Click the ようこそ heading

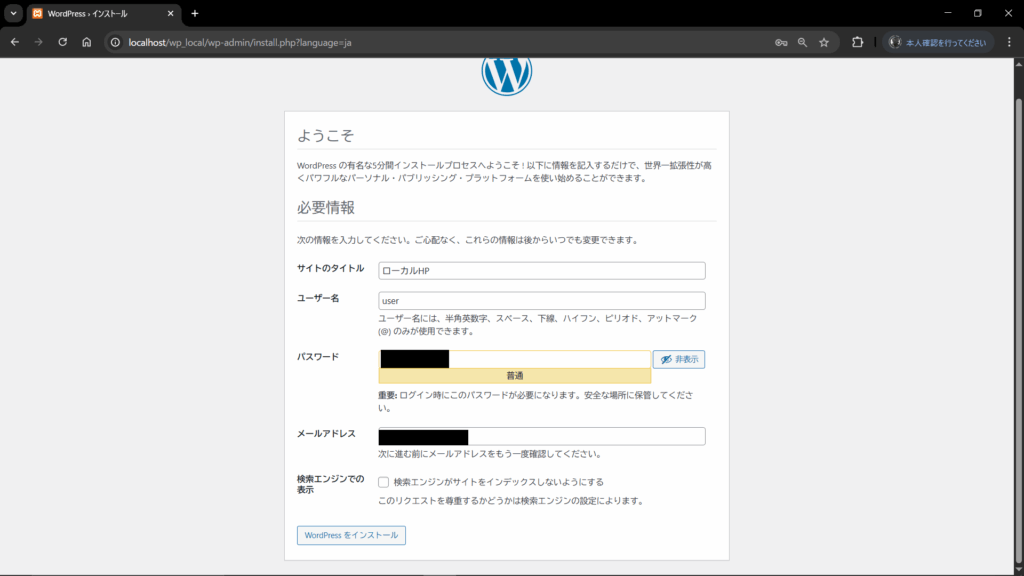click(325, 136)
